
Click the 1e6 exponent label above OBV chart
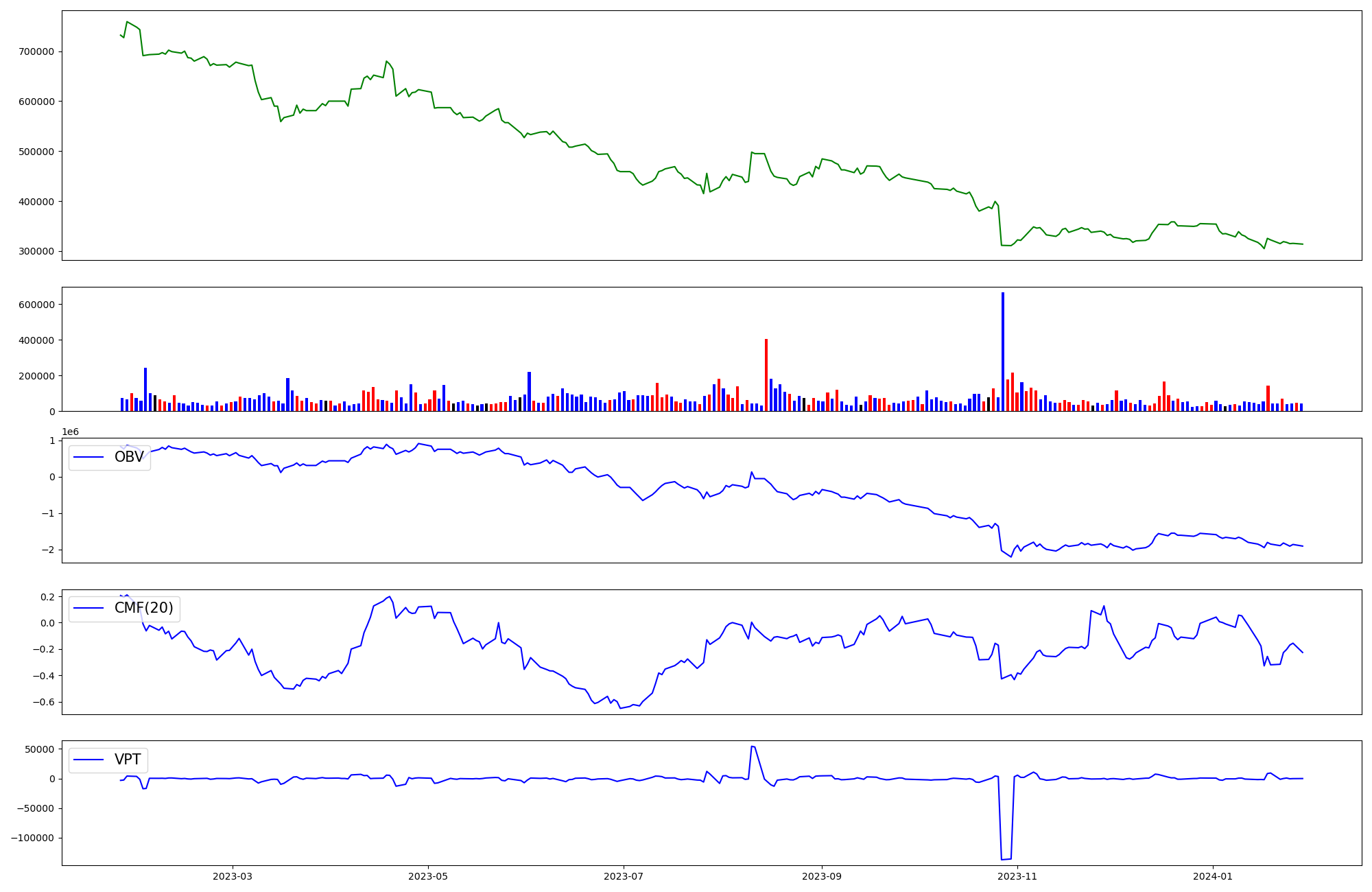pos(70,432)
